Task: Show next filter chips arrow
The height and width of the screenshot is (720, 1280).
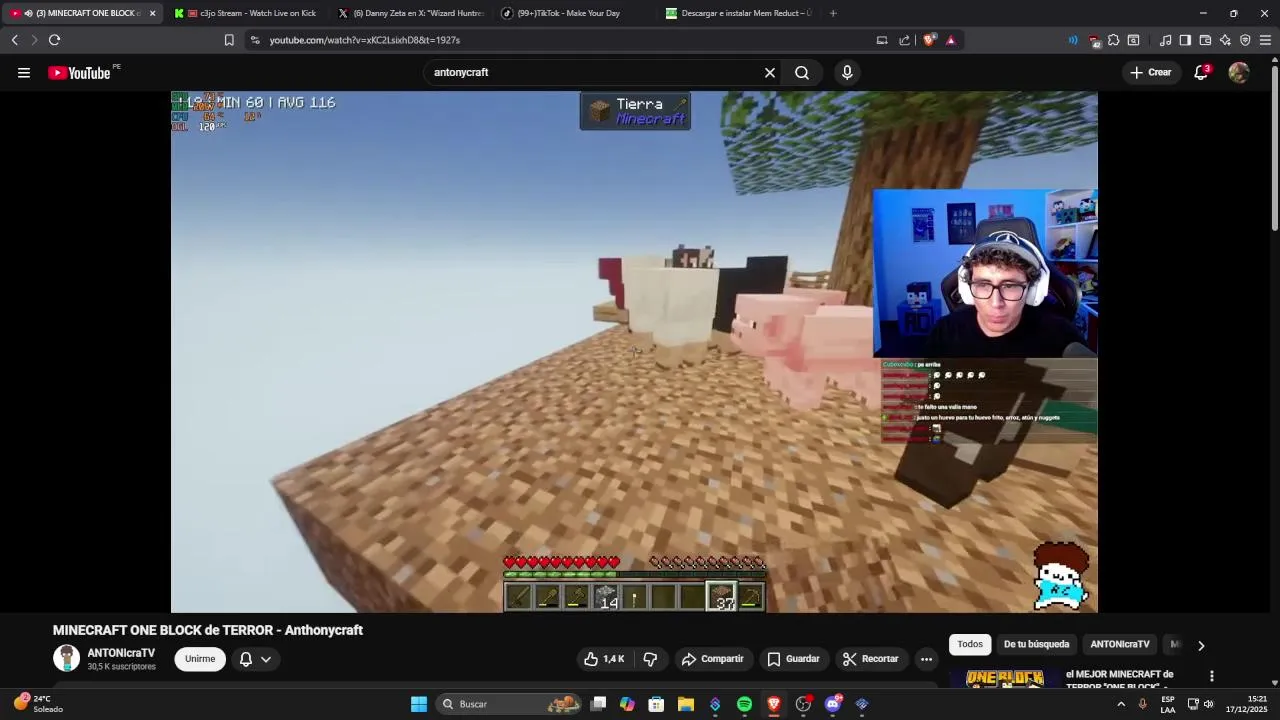Action: (x=1201, y=645)
